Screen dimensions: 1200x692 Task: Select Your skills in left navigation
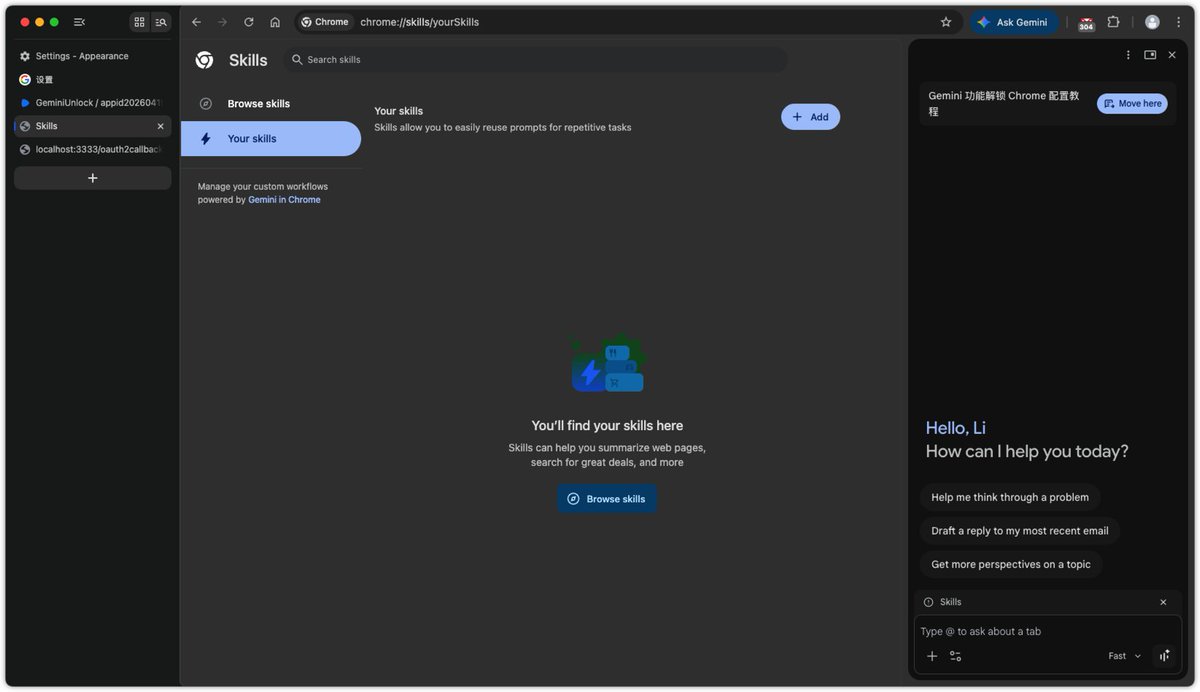click(271, 139)
